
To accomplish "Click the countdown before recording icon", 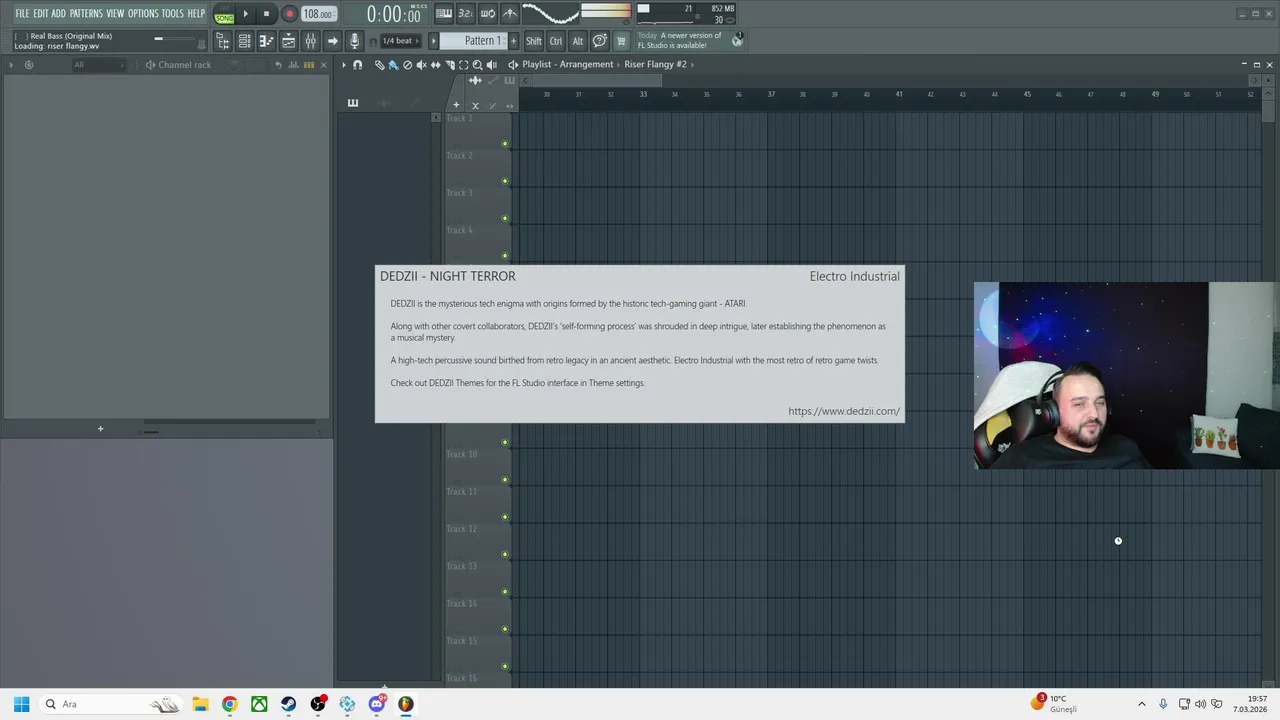I will tap(465, 14).
